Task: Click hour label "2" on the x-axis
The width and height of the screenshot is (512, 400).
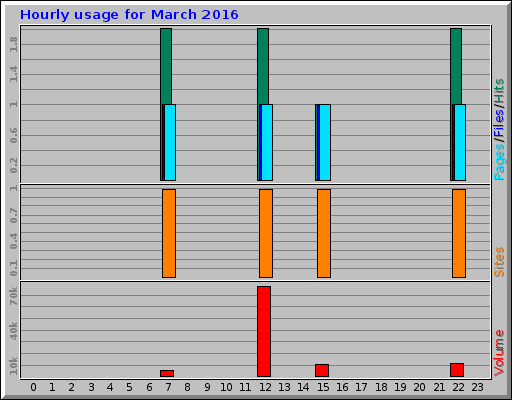Action: tap(72, 387)
